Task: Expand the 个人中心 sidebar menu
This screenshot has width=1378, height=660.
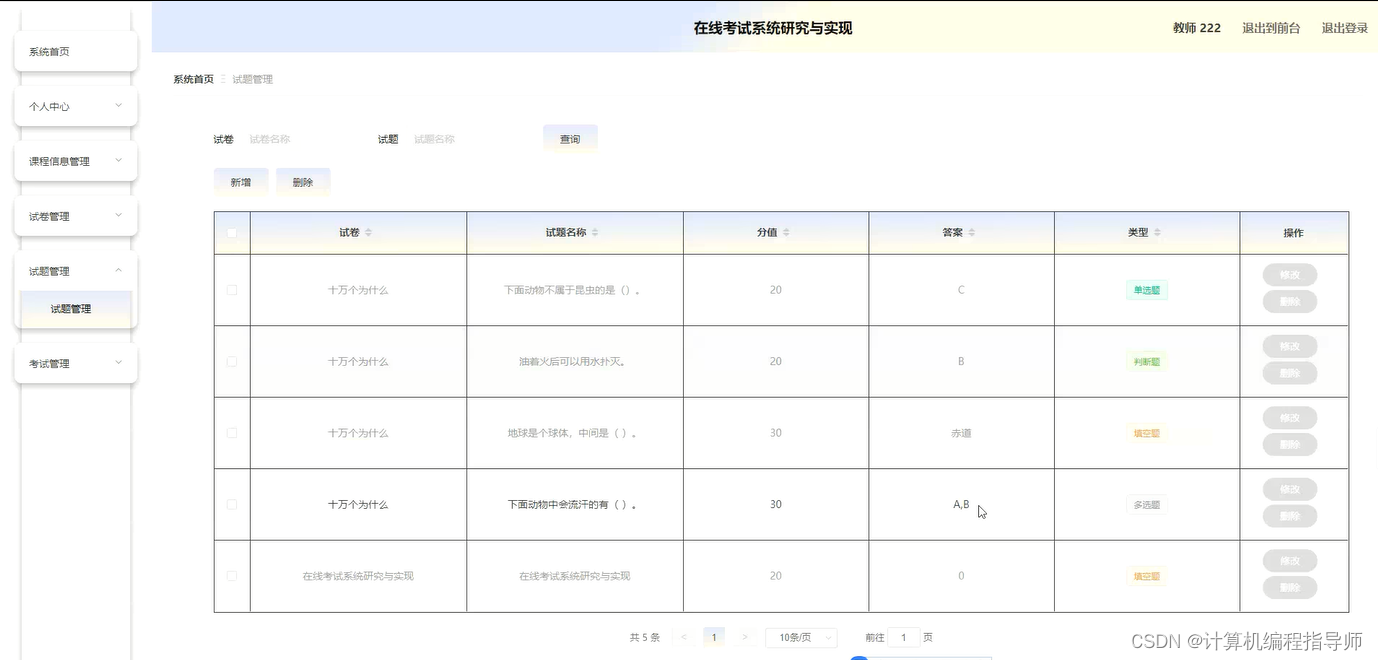Action: click(75, 106)
